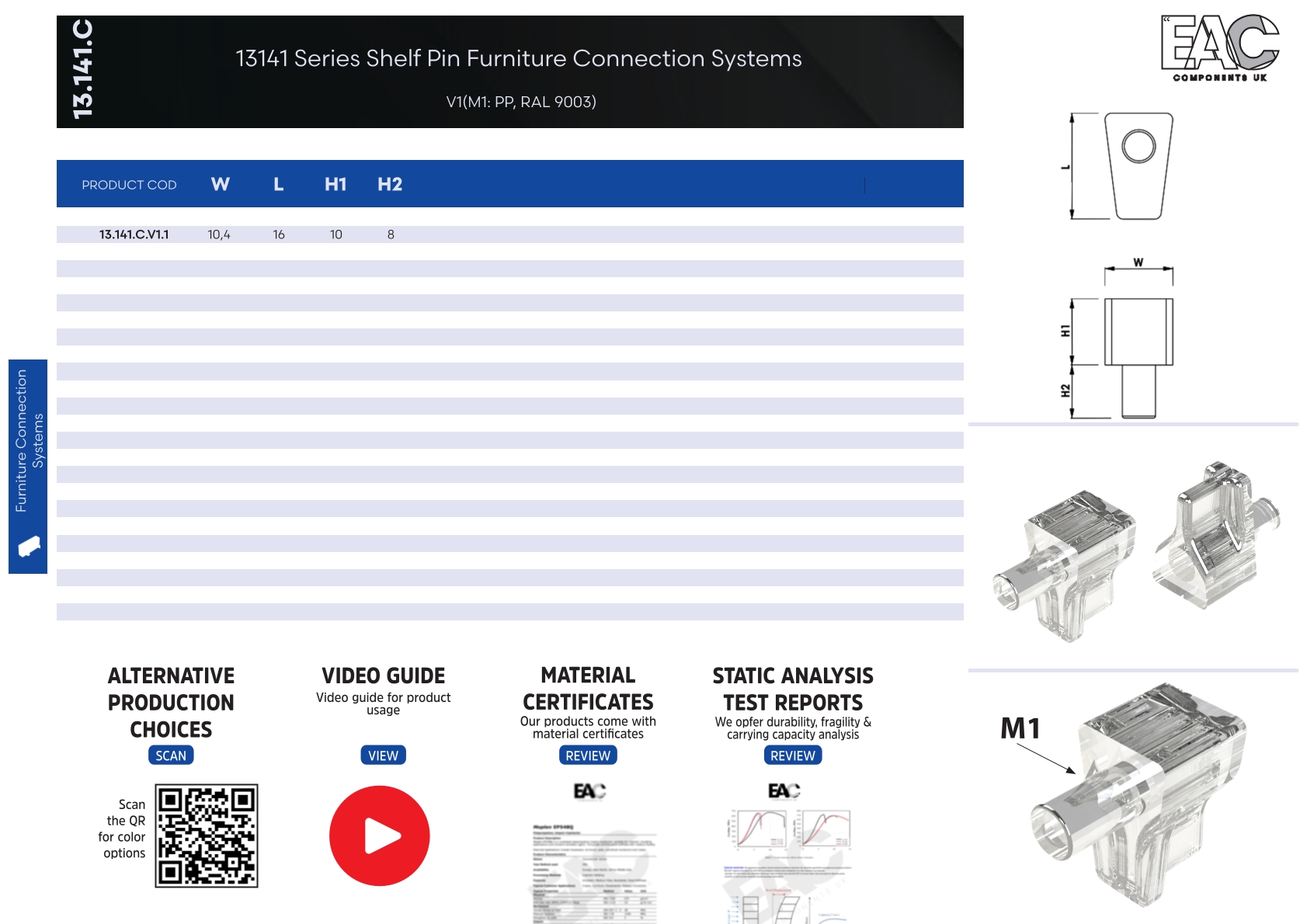Click REVIEW under Static Analysis Test Reports

[x=793, y=756]
